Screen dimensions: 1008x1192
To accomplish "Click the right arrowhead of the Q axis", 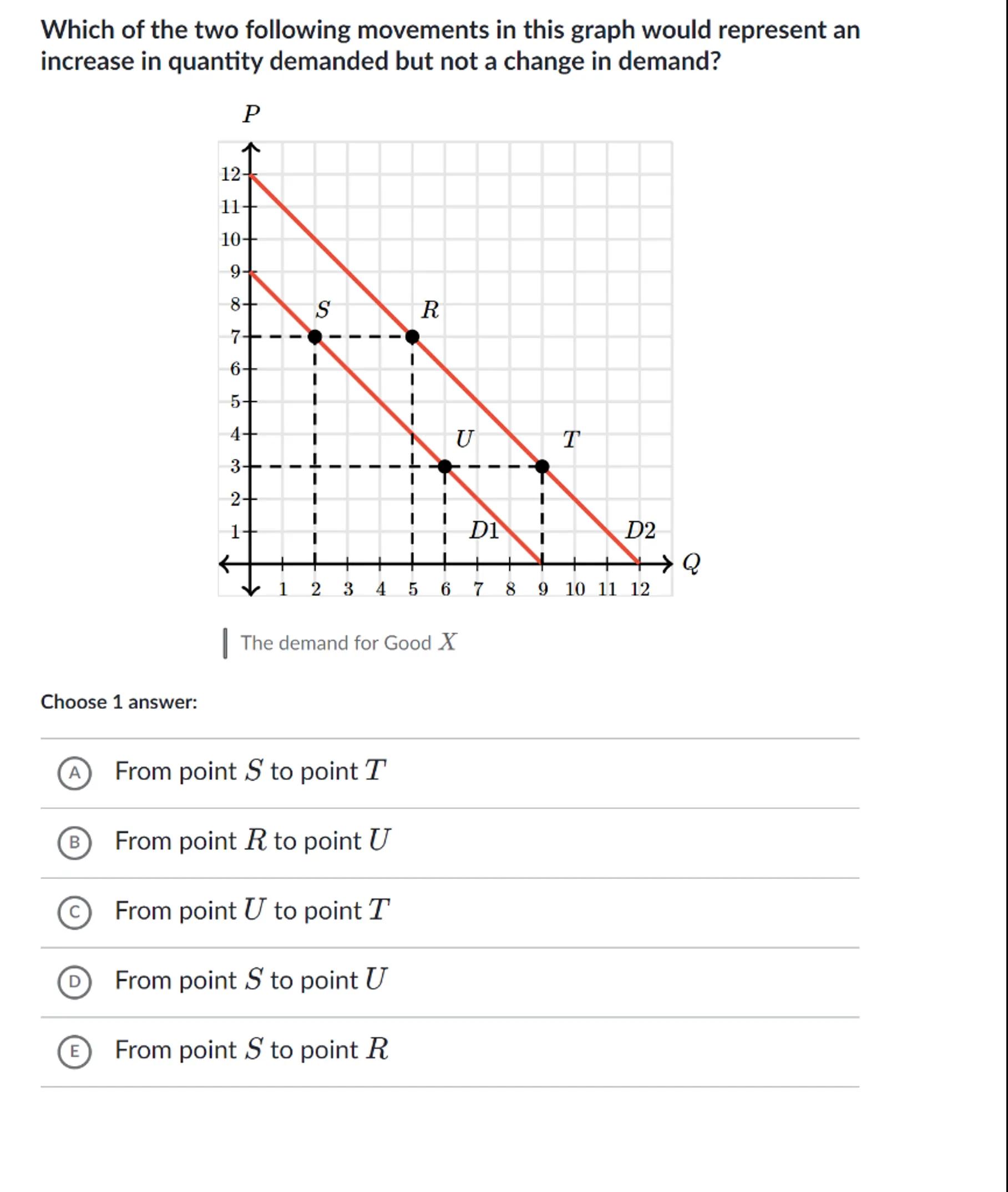I will click(x=668, y=564).
